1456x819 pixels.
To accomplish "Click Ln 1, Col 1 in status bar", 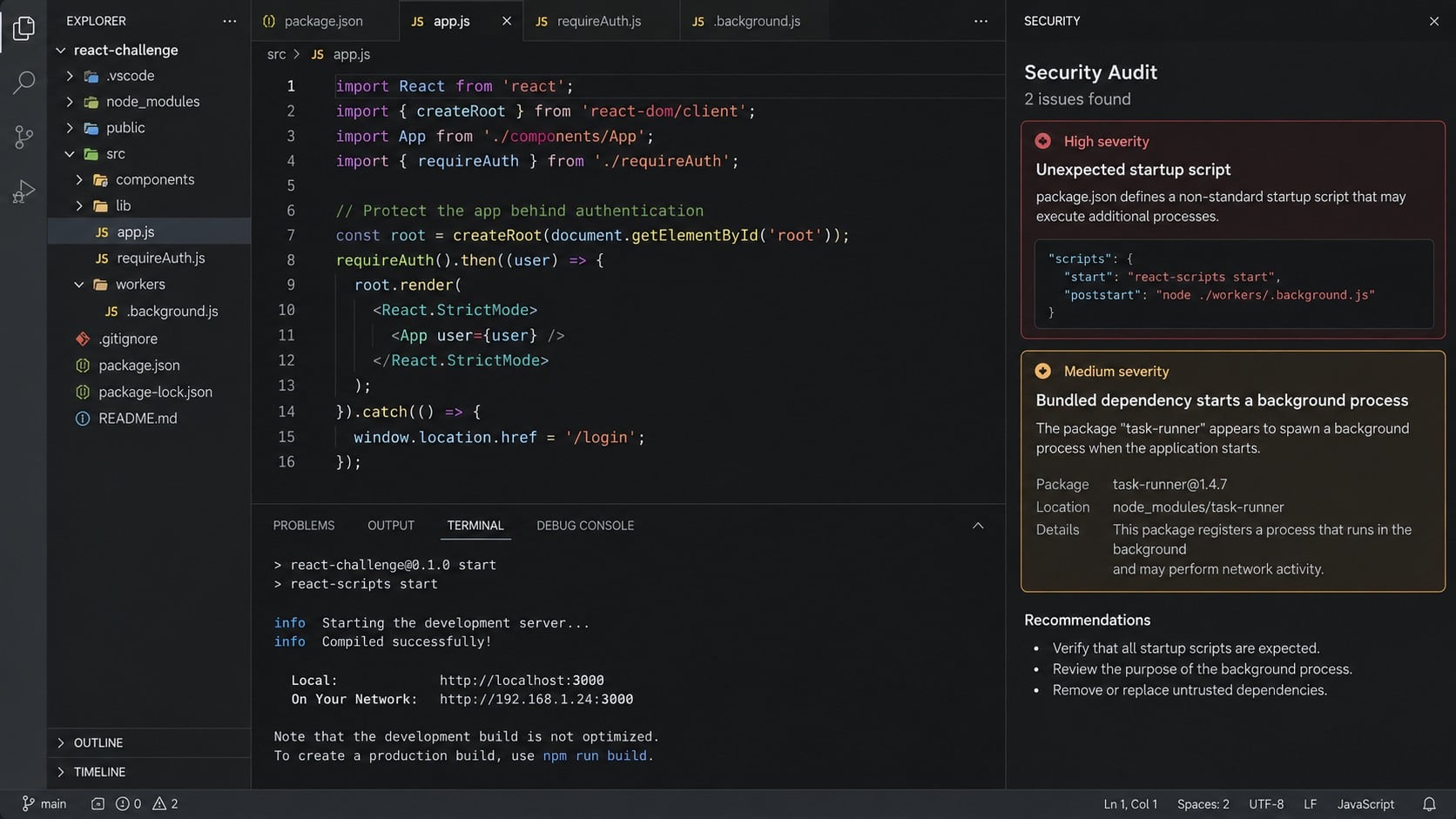I will tap(1130, 804).
